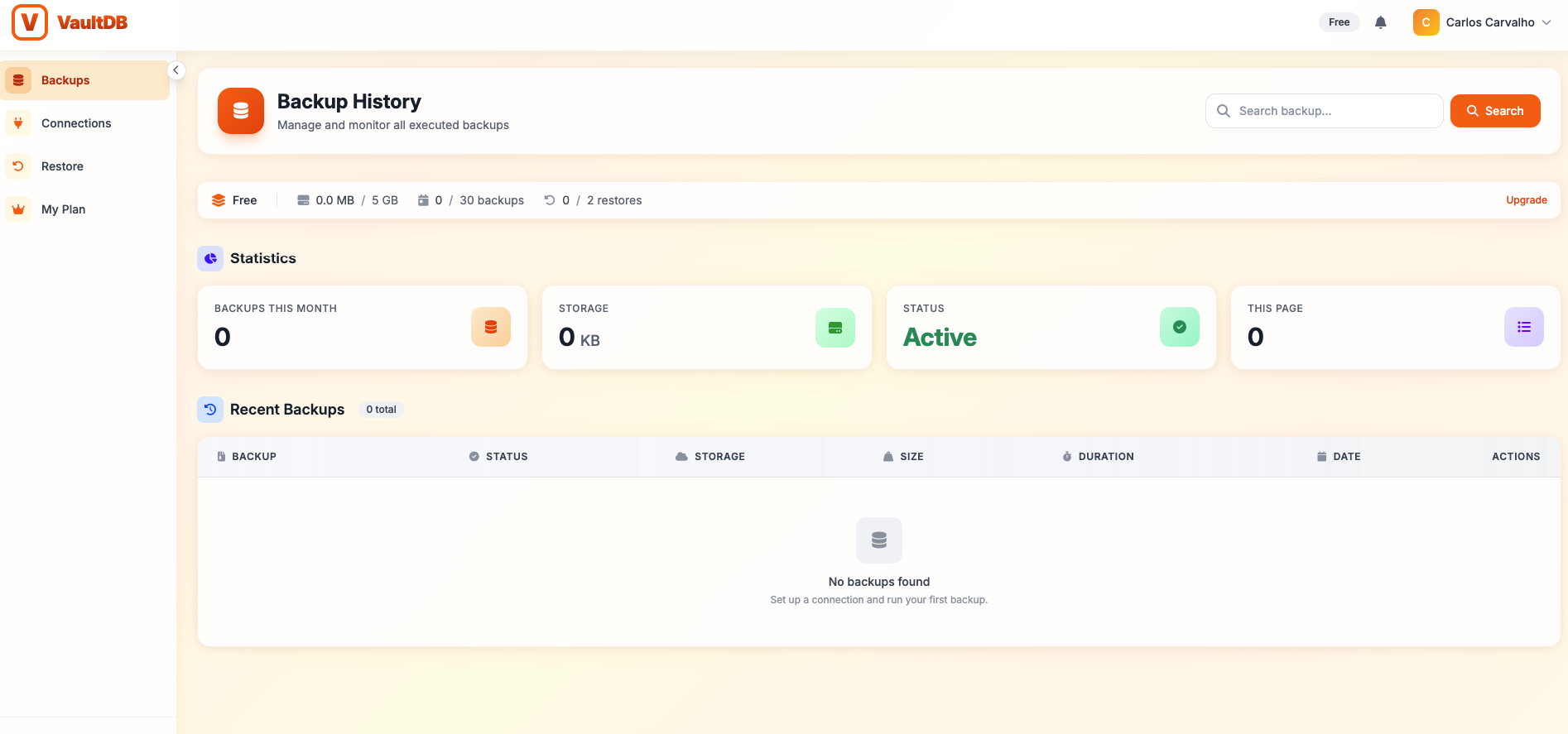Click the VaultDB logo icon
This screenshot has width=1568, height=734.
[x=30, y=22]
